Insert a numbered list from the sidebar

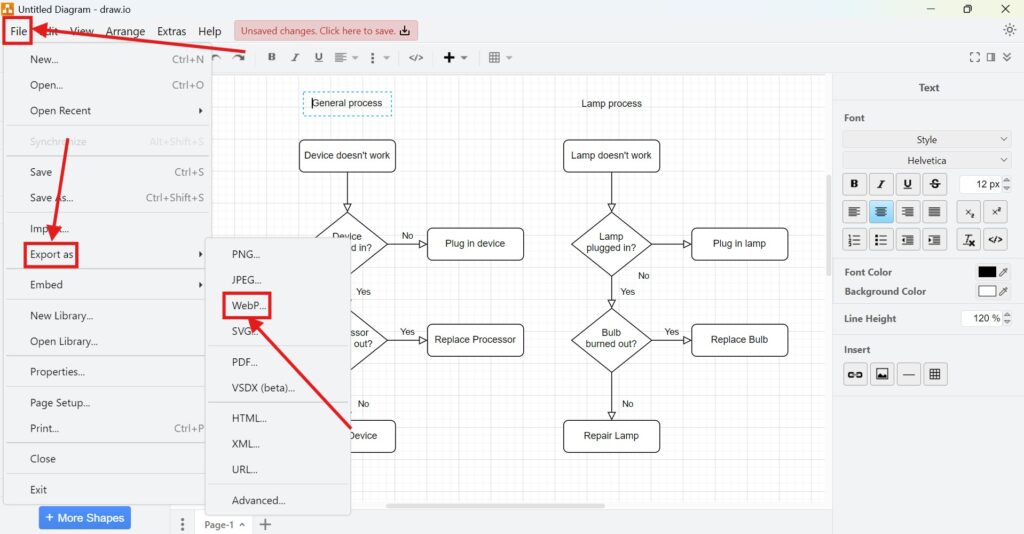tap(854, 240)
